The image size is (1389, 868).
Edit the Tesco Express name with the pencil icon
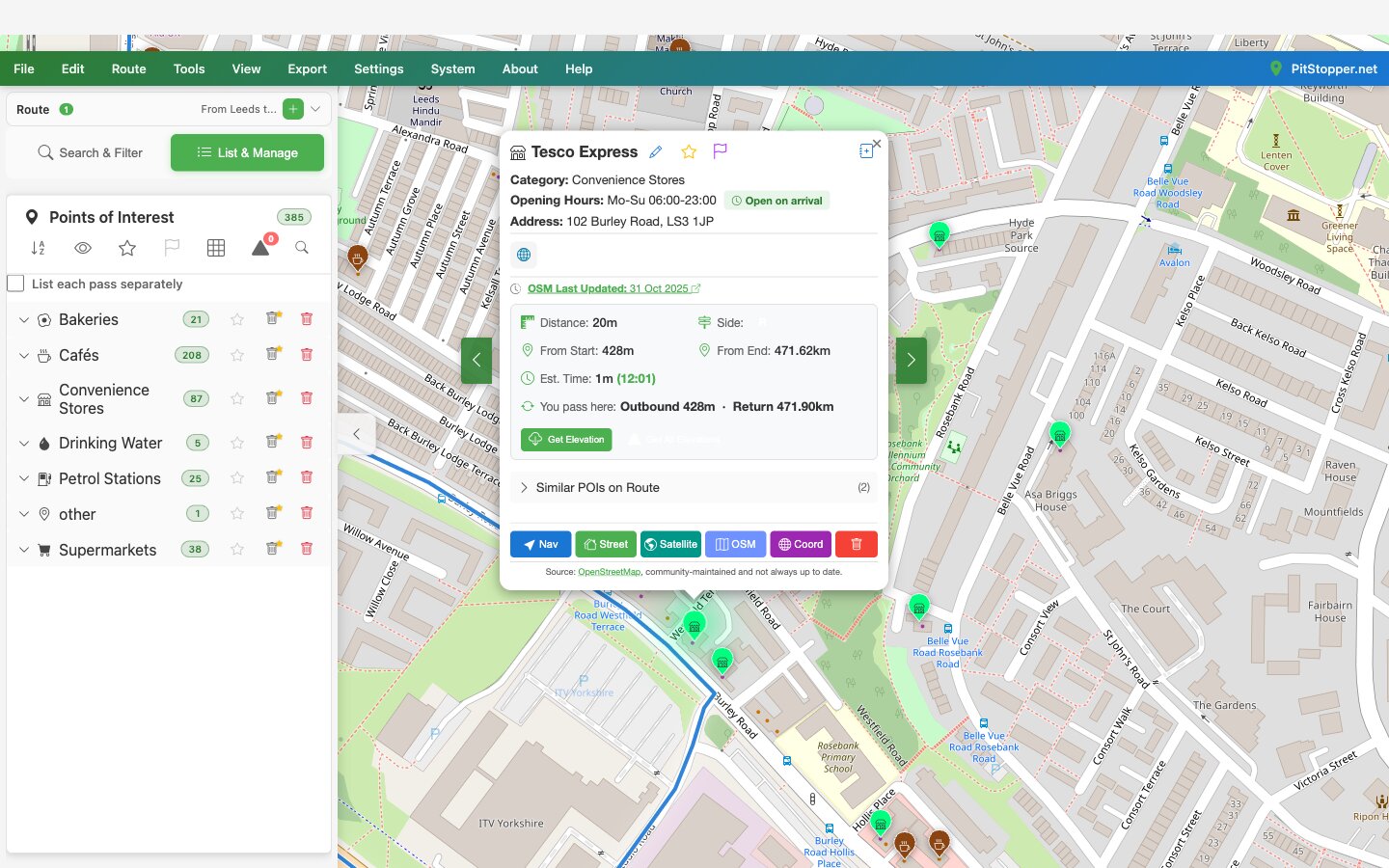click(x=656, y=152)
